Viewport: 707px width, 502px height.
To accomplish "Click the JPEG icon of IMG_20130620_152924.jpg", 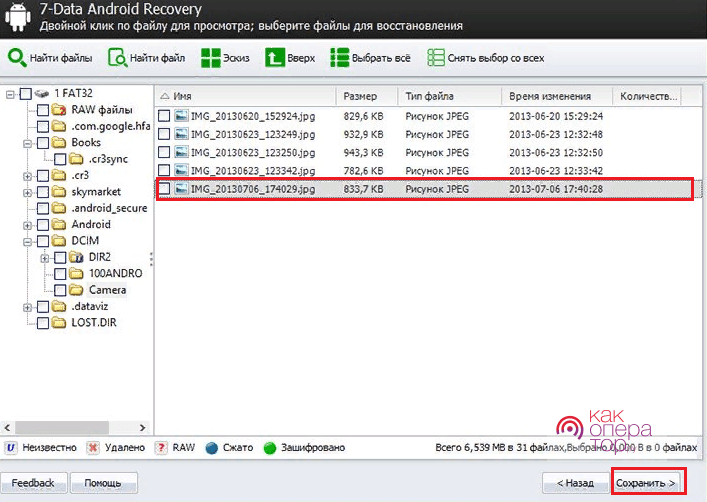I will pos(181,116).
